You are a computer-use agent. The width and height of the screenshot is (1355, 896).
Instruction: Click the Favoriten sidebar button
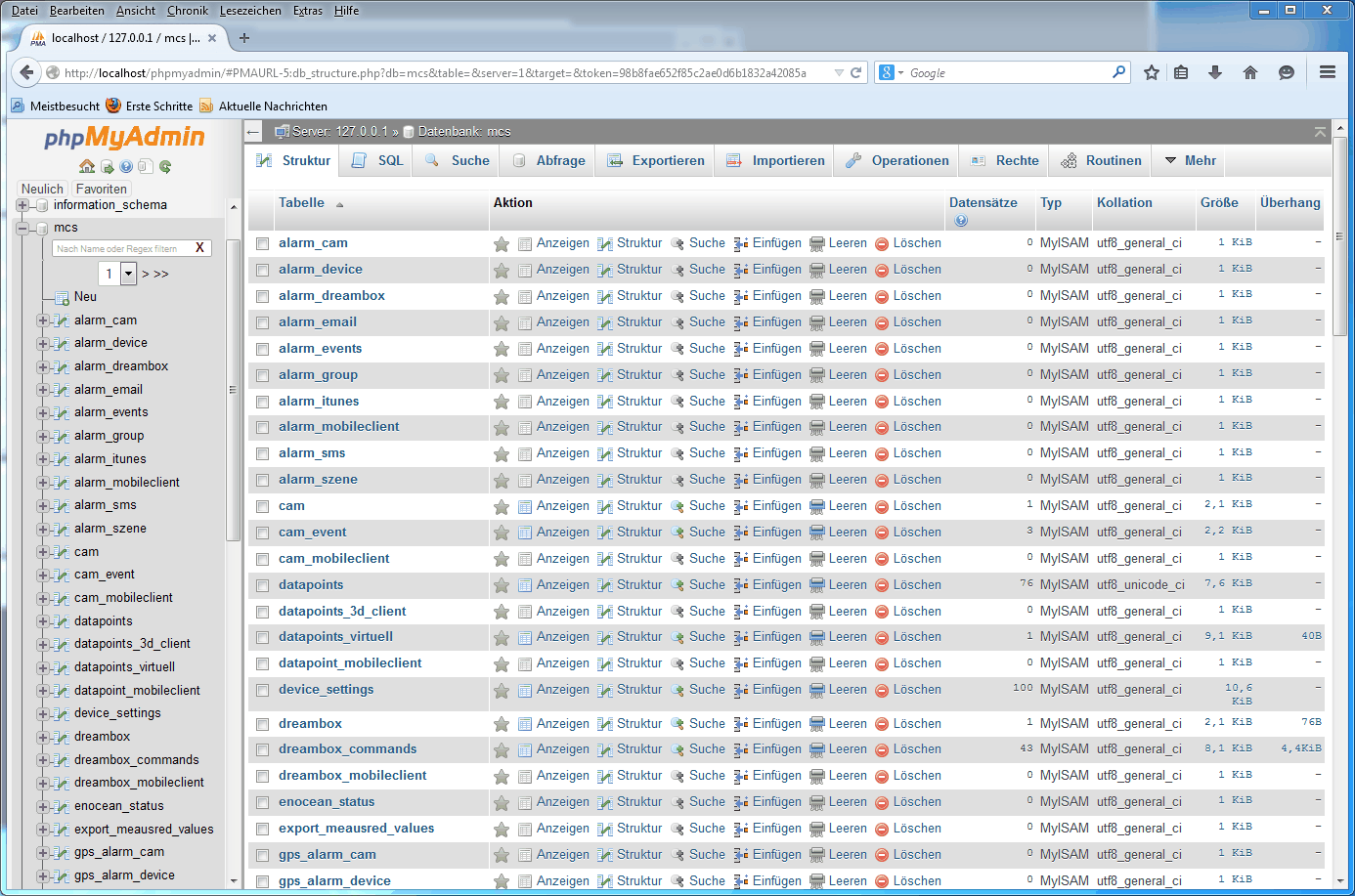coord(102,190)
